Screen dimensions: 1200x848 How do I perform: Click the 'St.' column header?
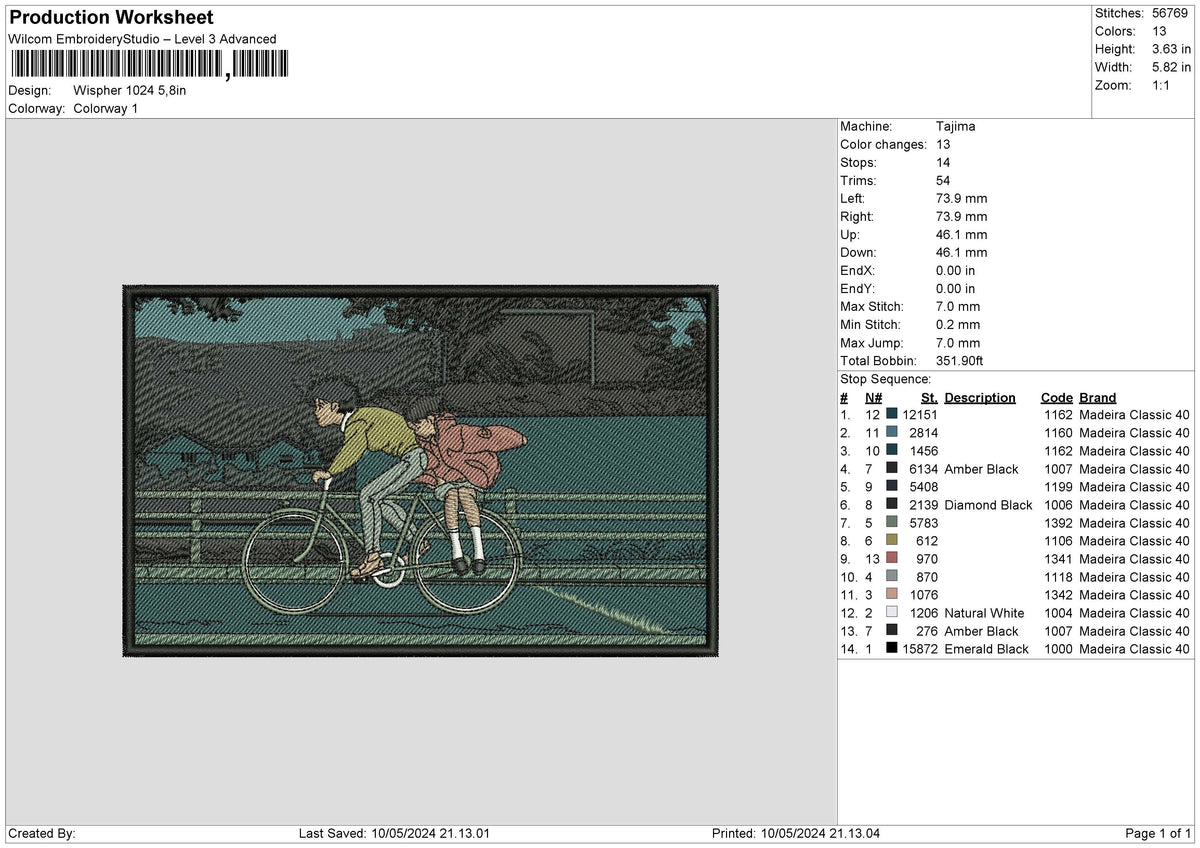pos(929,397)
